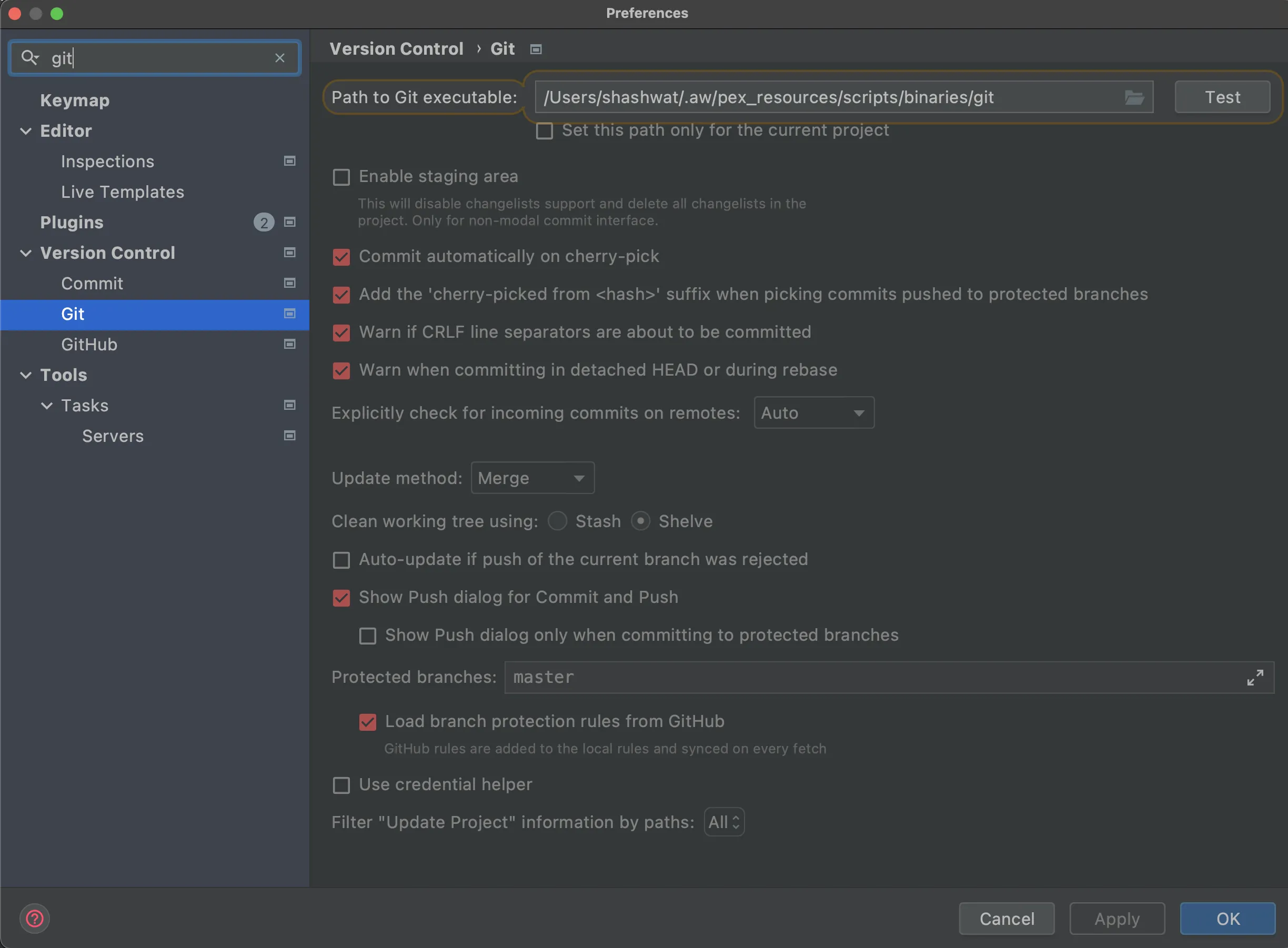Click the project icon beside Inspections
Screen dimensions: 1288x948
(290, 162)
